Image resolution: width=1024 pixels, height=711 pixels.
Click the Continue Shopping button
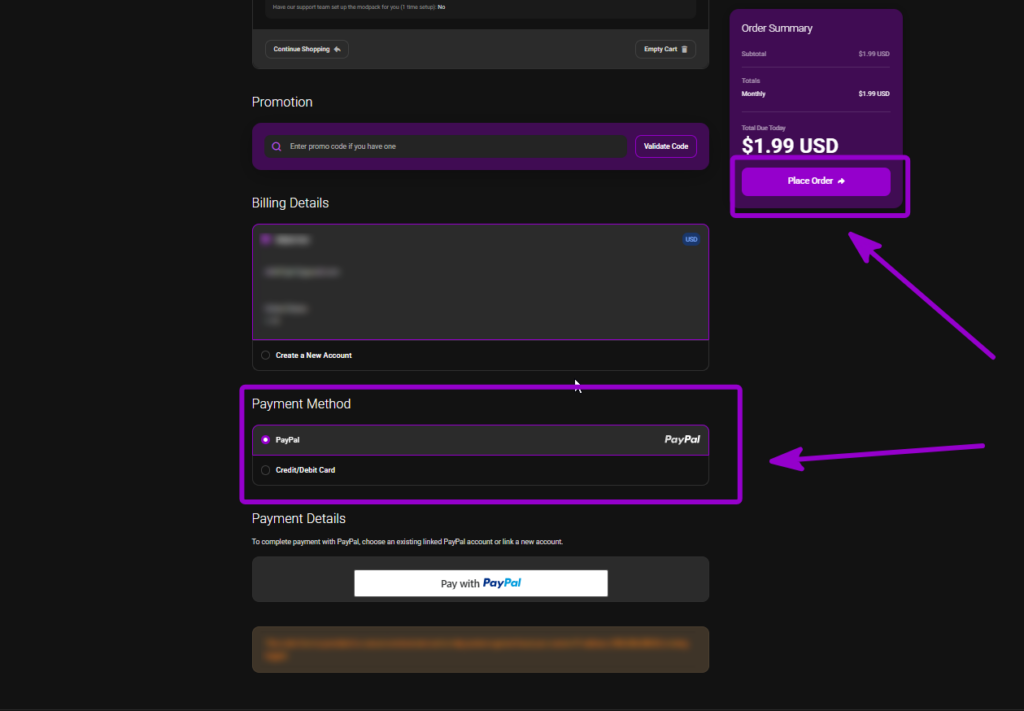pyautogui.click(x=306, y=49)
